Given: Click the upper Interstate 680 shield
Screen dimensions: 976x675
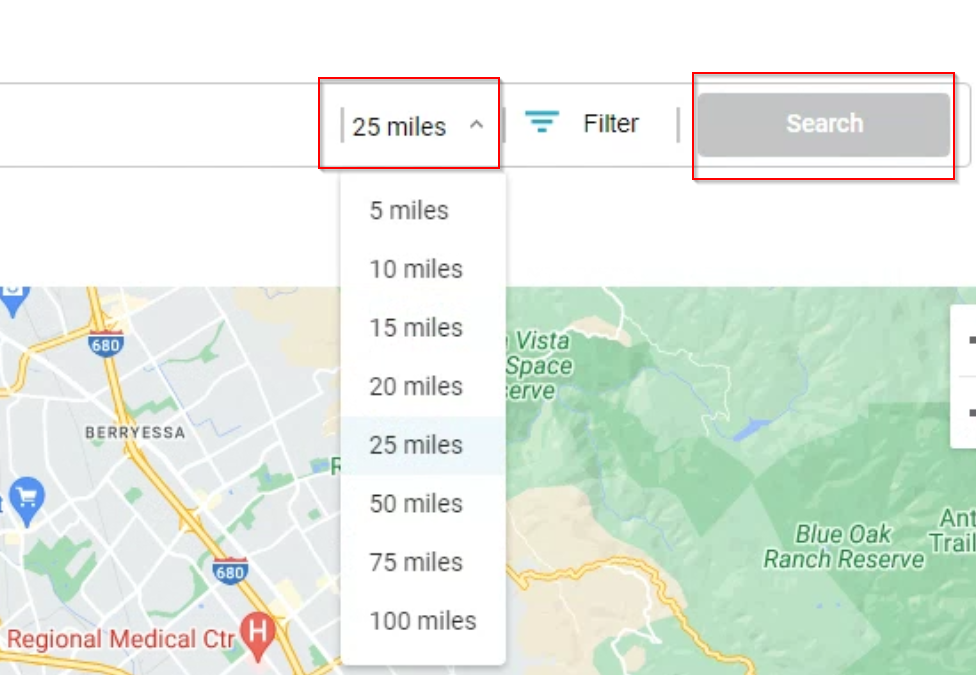Looking at the screenshot, I should [105, 344].
